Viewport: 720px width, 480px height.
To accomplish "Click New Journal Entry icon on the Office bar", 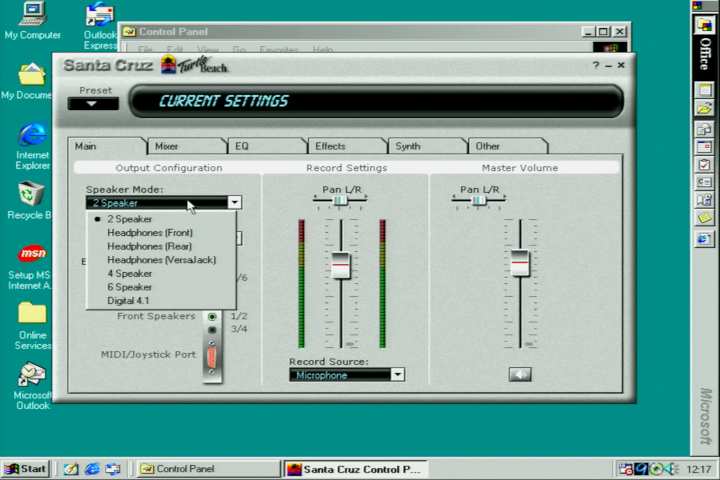I will [705, 200].
